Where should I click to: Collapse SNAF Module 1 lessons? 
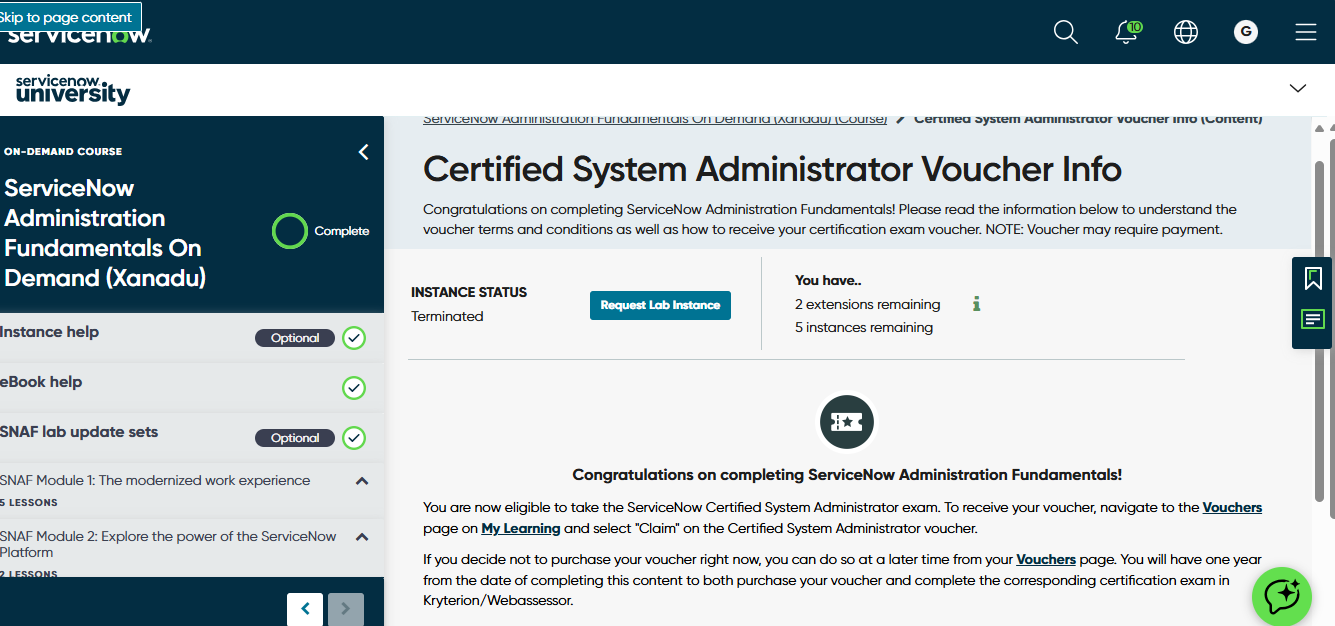click(362, 481)
